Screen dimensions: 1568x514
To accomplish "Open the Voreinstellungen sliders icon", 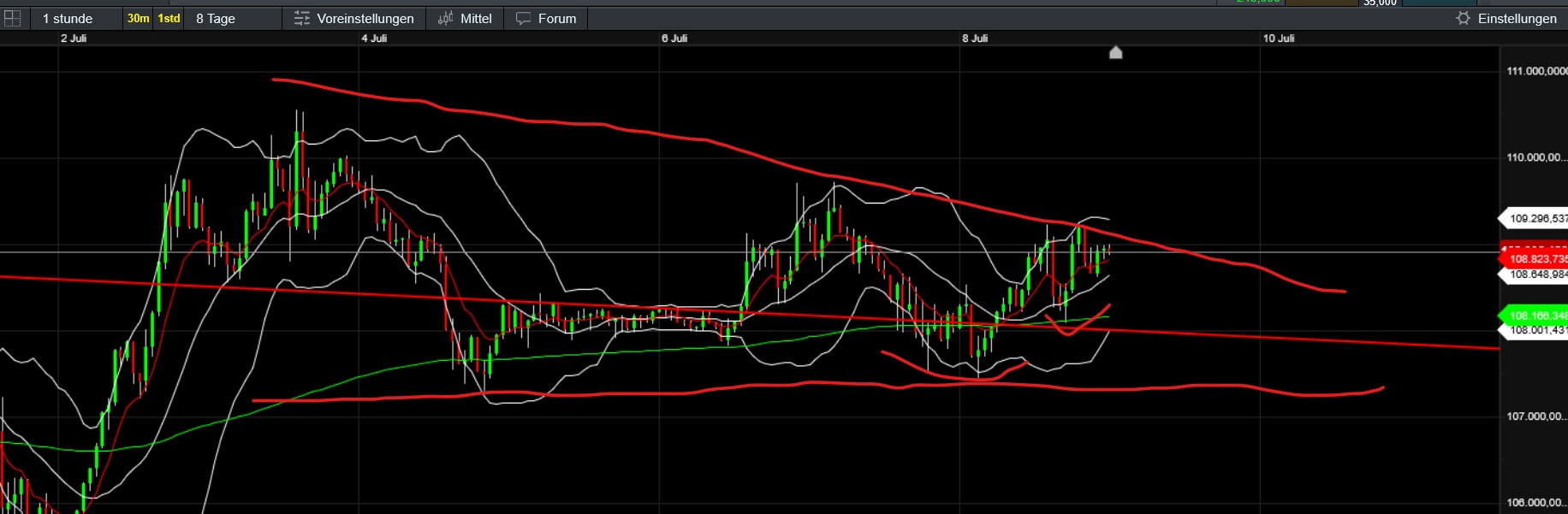I will (x=302, y=18).
